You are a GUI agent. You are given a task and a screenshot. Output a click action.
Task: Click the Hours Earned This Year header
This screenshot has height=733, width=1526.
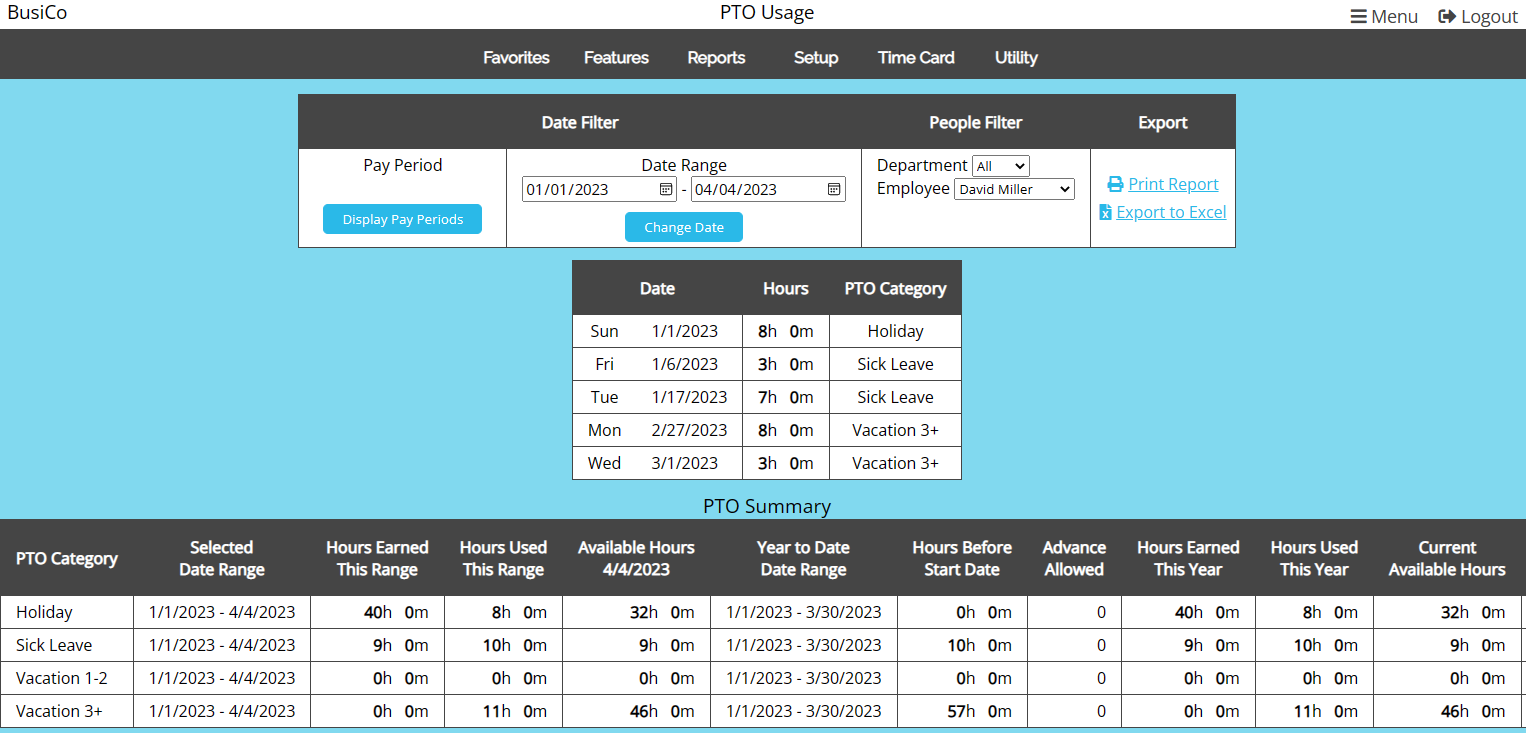pos(1188,558)
